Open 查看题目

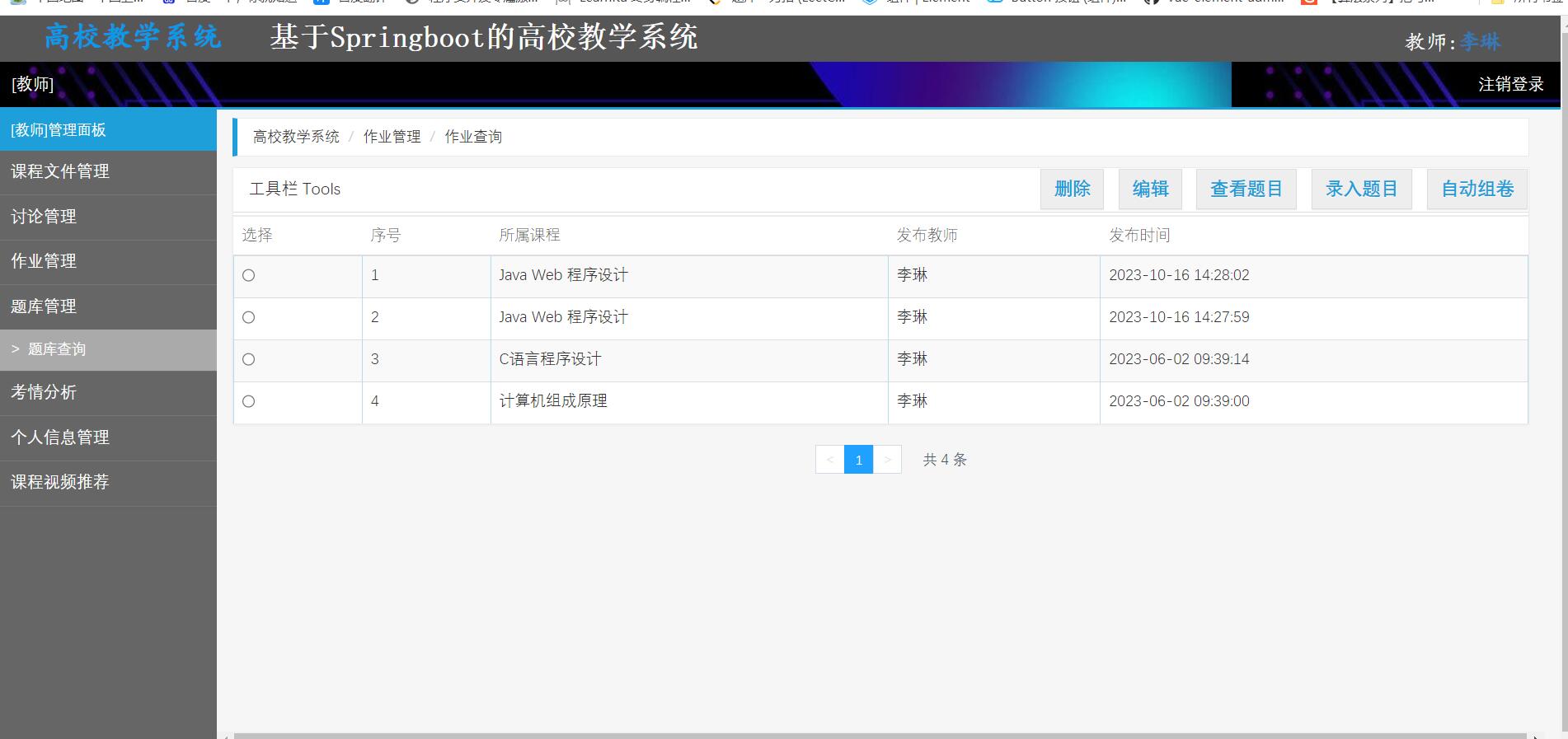[x=1246, y=189]
